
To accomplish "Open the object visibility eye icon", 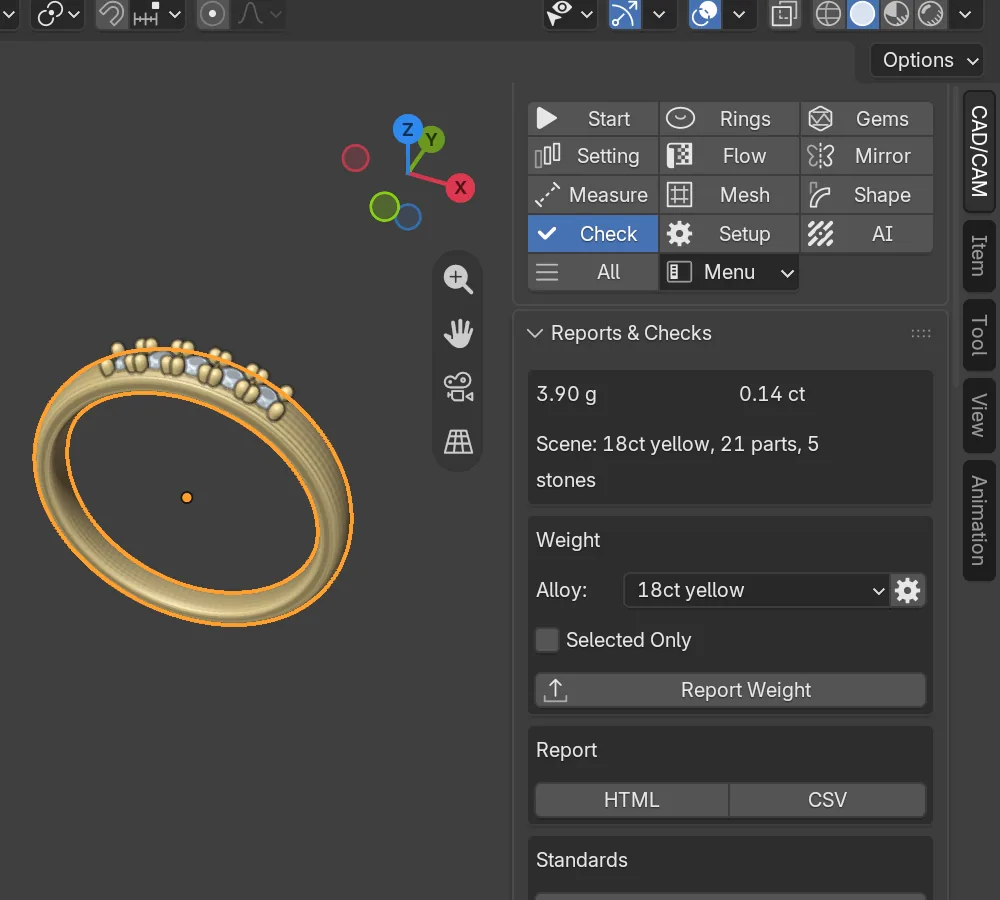I will (560, 13).
